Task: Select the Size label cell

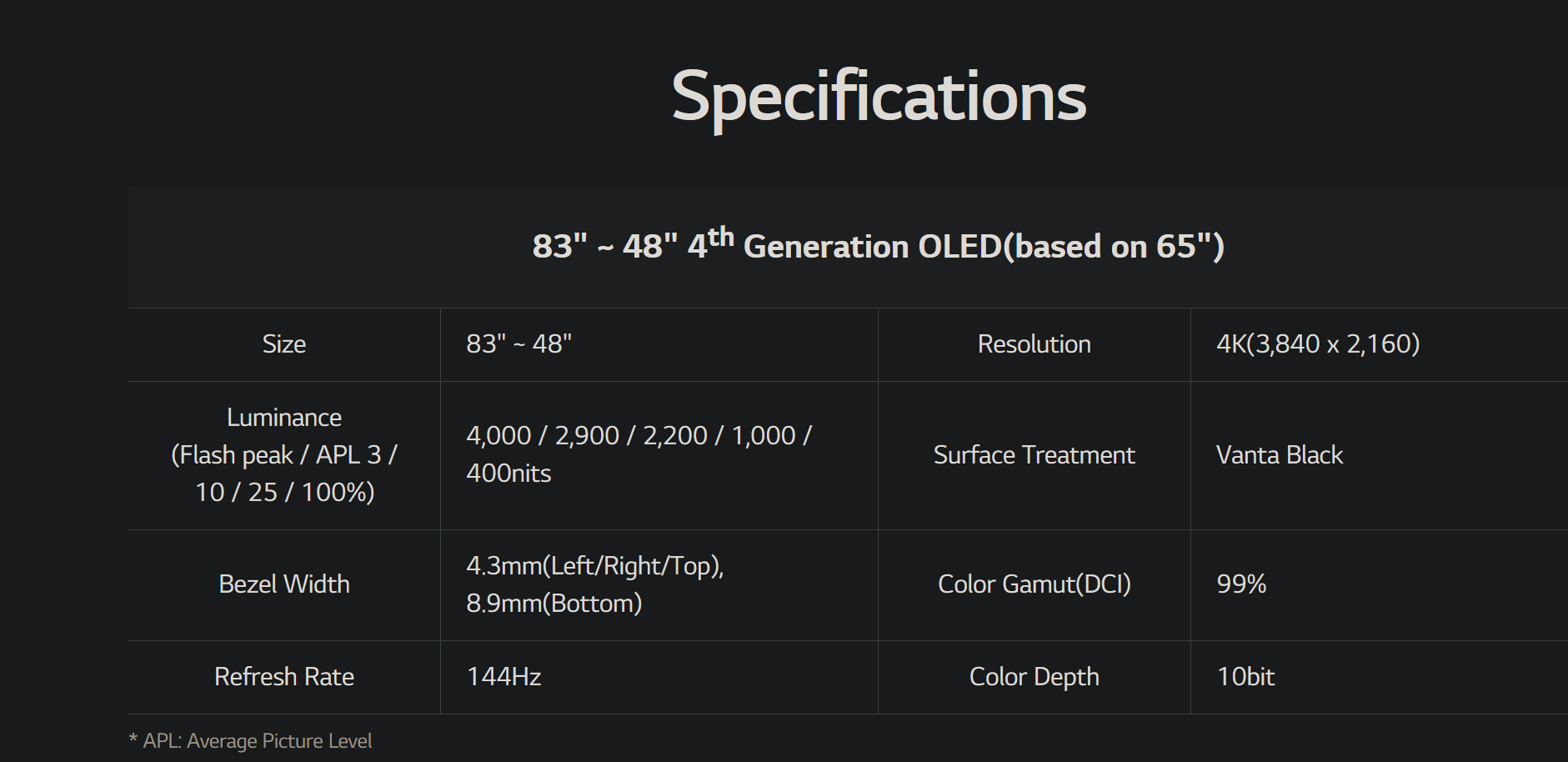Action: click(284, 344)
